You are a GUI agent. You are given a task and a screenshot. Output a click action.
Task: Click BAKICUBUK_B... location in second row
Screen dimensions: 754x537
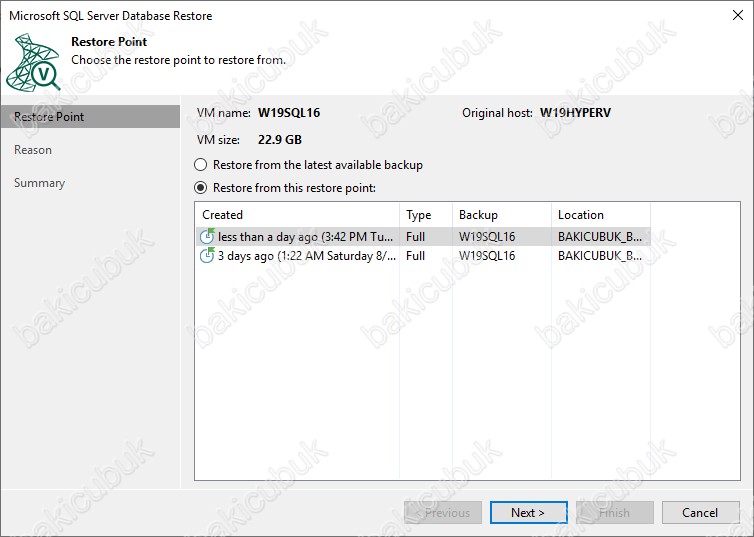point(600,256)
